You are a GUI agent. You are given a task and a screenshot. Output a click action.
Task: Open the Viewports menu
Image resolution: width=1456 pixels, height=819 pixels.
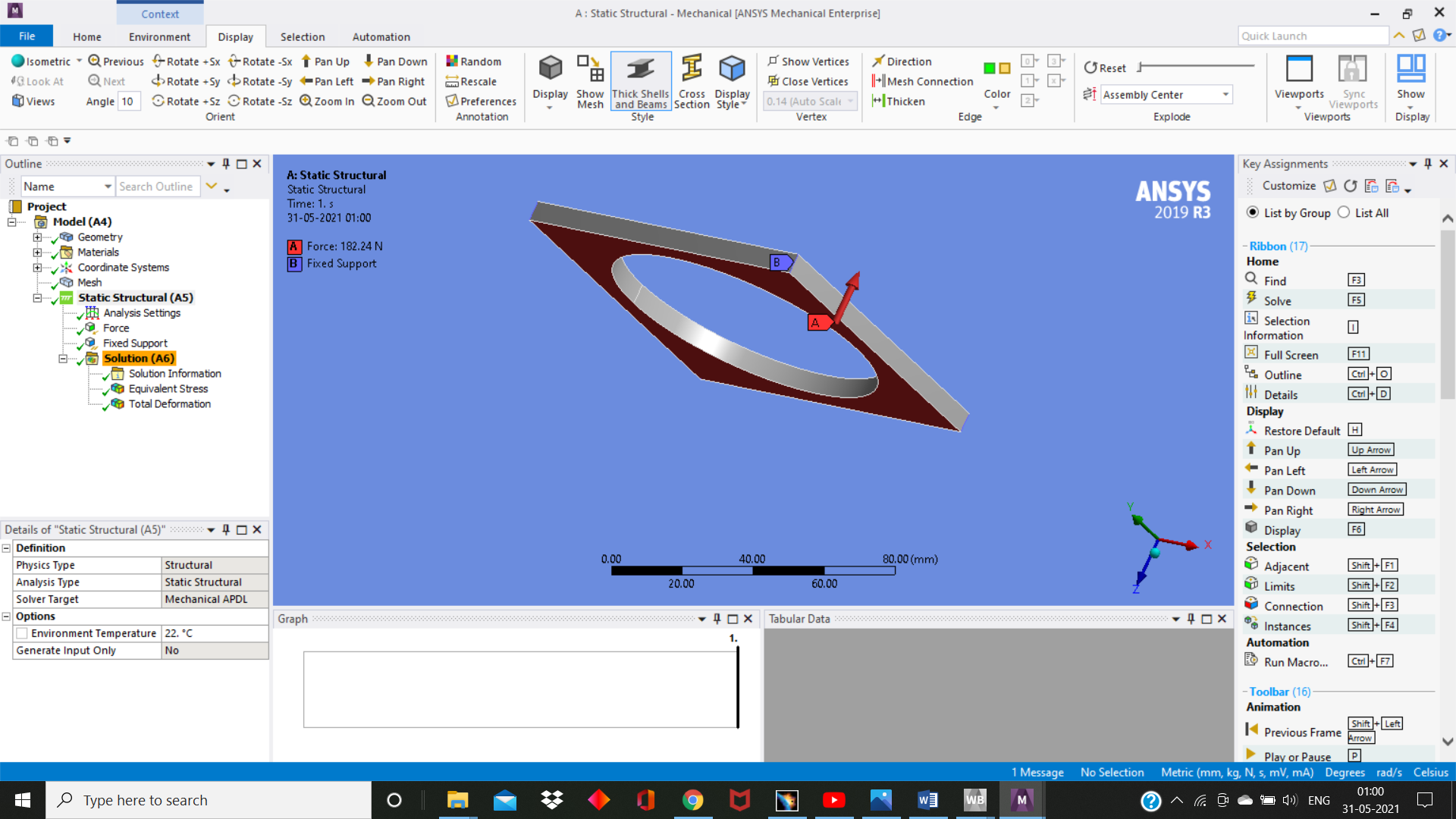point(1299,82)
